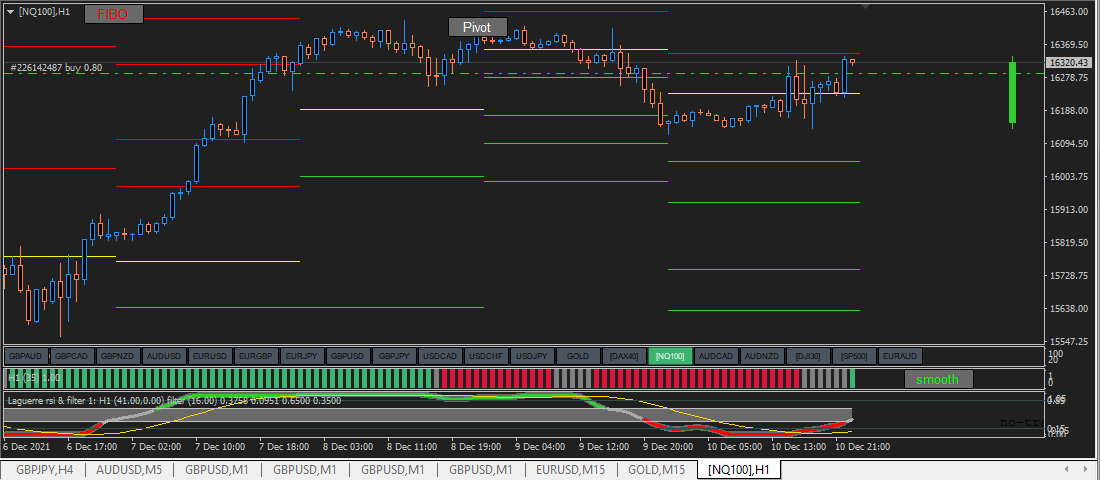The image size is (1100, 480).
Task: Select the USDCAD symbol button
Action: tap(440, 356)
